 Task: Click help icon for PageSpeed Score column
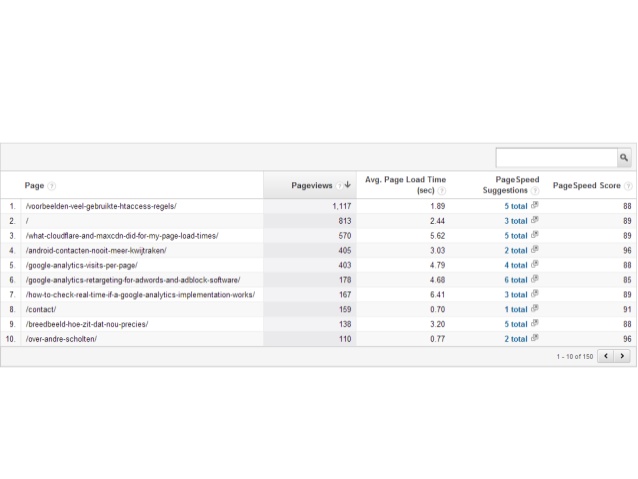click(628, 185)
